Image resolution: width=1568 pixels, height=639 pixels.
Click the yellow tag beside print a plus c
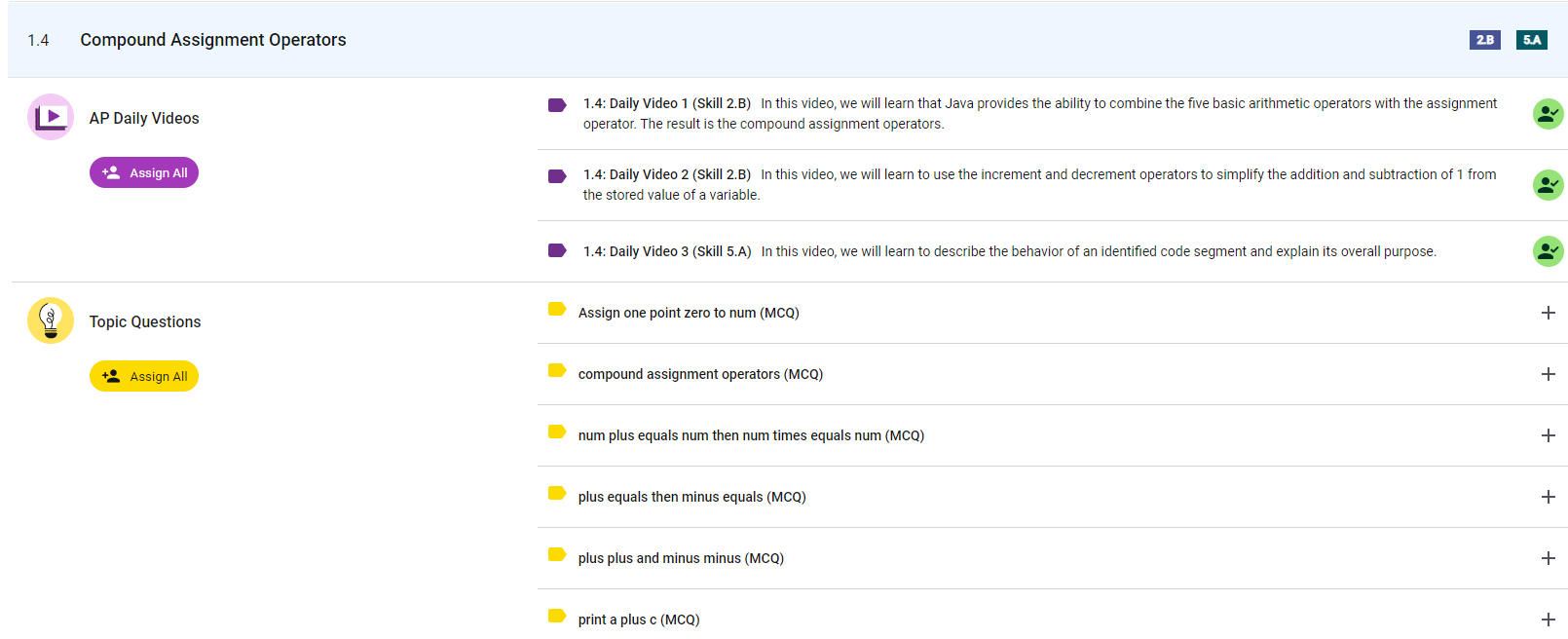[557, 616]
